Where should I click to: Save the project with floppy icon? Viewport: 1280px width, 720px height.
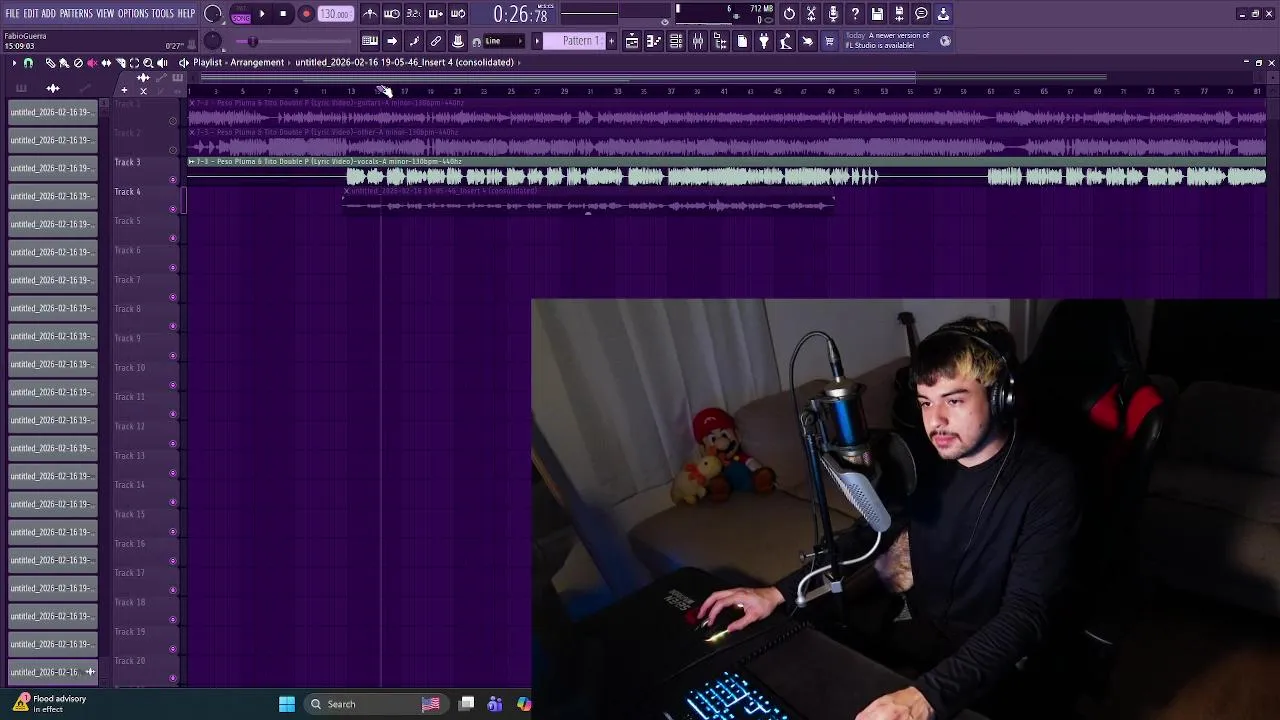877,14
